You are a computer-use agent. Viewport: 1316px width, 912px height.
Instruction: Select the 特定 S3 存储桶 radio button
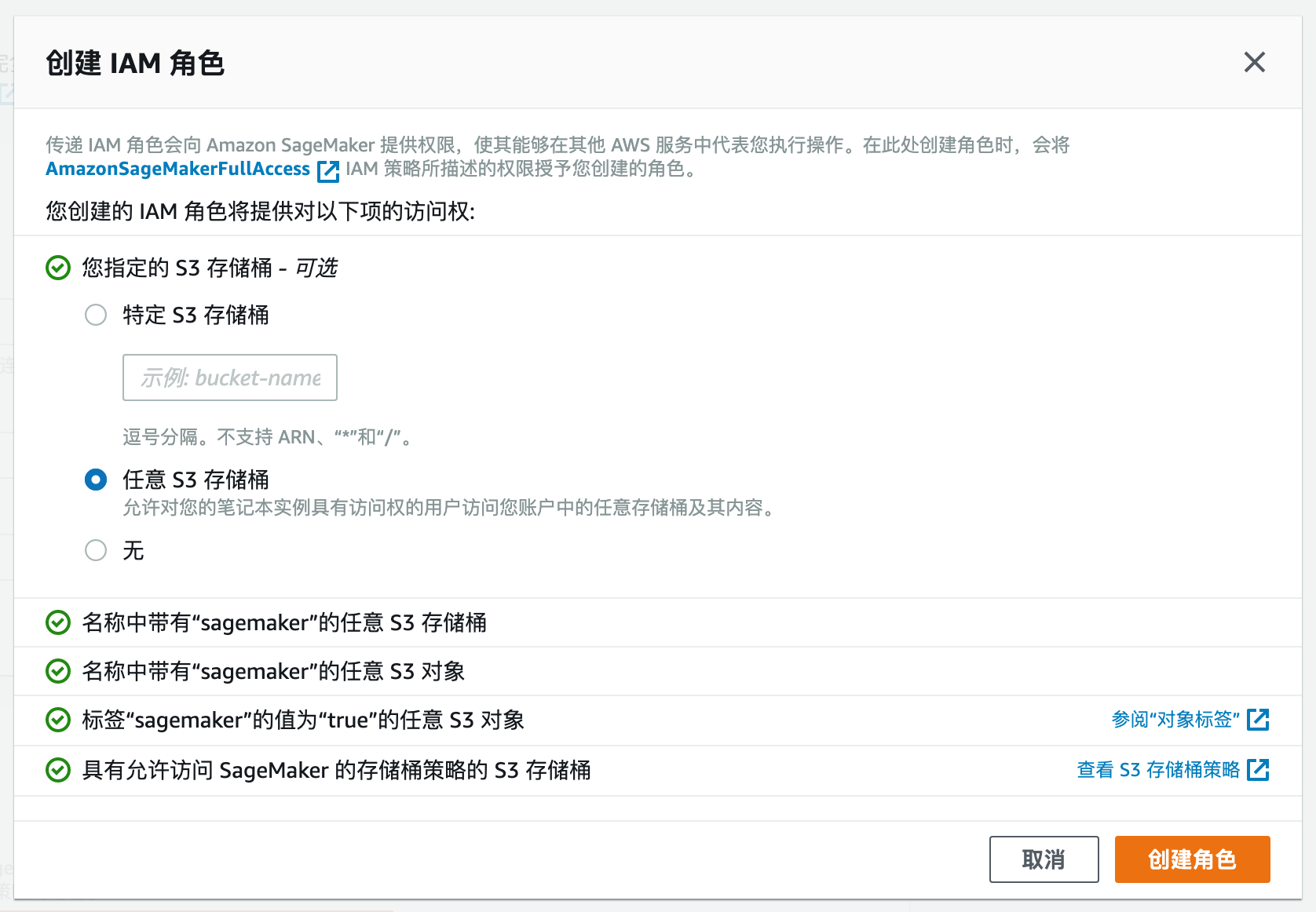96,315
